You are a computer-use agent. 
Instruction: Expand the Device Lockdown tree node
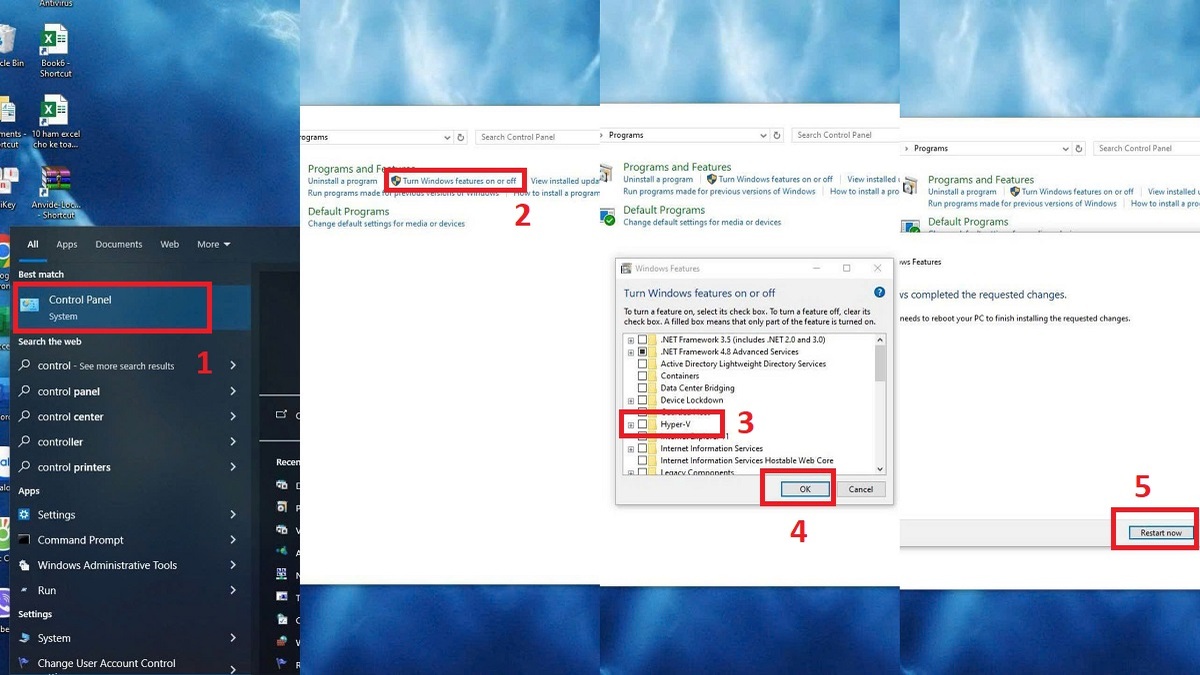click(x=631, y=400)
